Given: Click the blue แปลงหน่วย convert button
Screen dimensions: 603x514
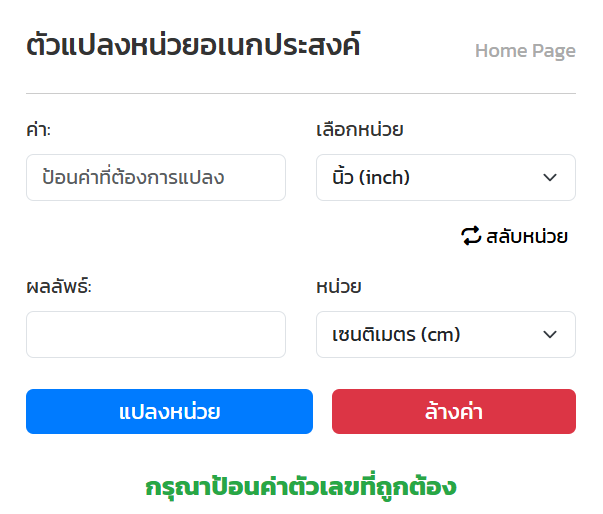Looking at the screenshot, I should pos(169,411).
